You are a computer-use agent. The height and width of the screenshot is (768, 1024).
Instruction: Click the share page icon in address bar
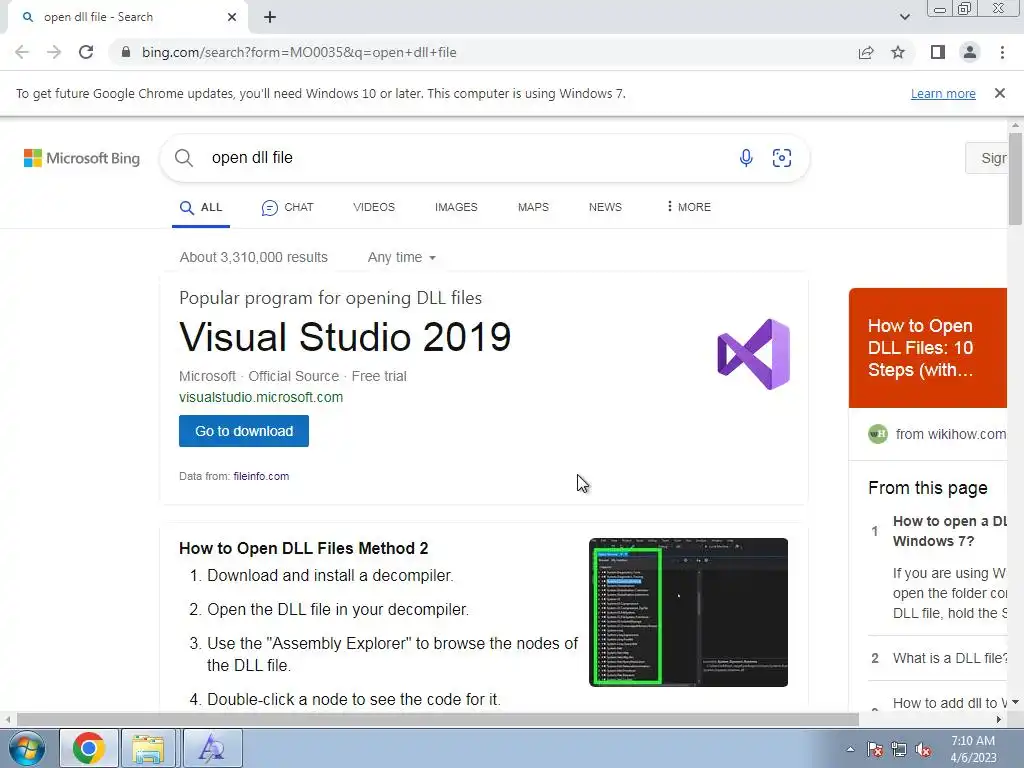[866, 52]
